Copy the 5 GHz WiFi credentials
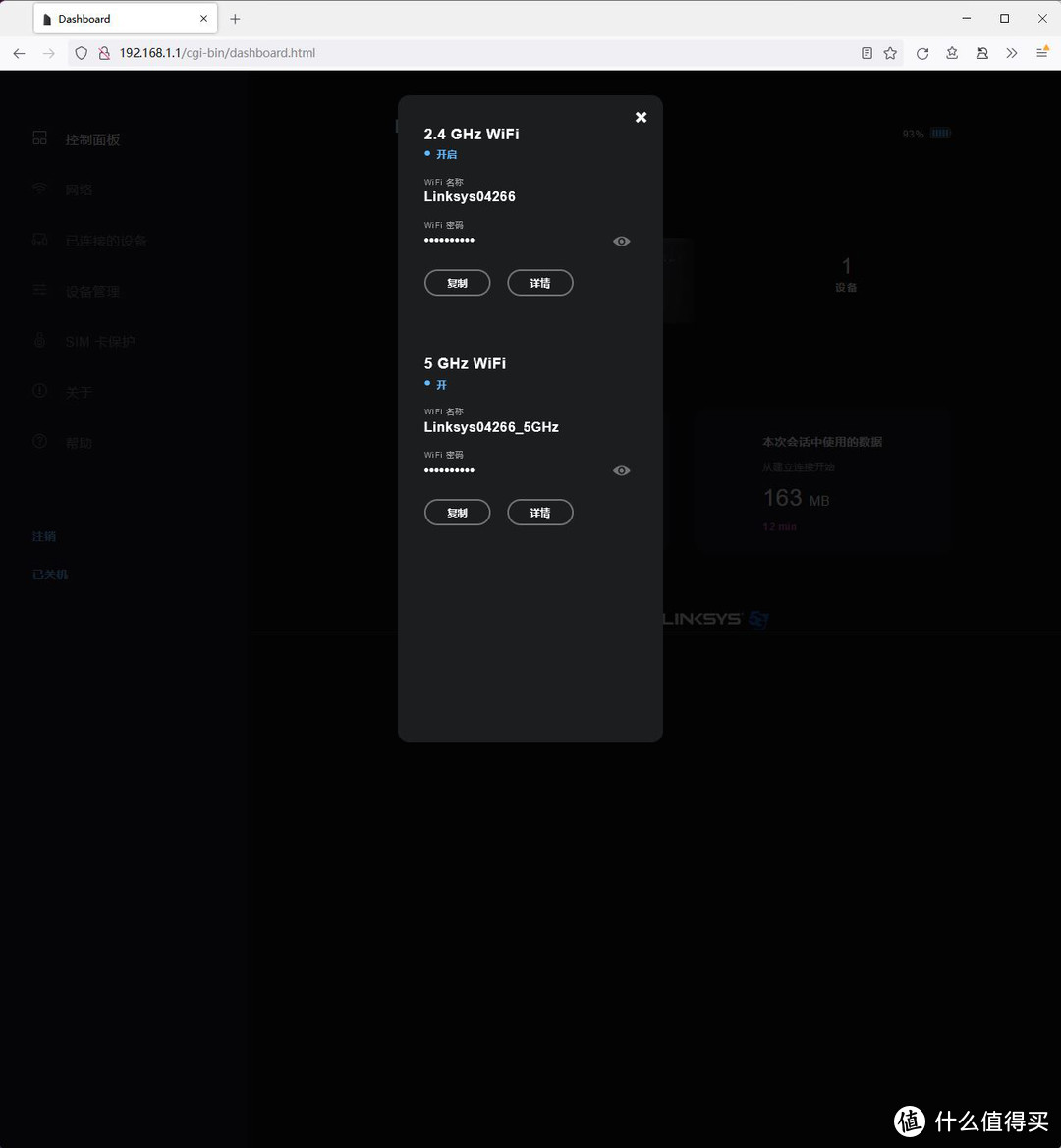Screen dimensions: 1061x1148 [457, 513]
